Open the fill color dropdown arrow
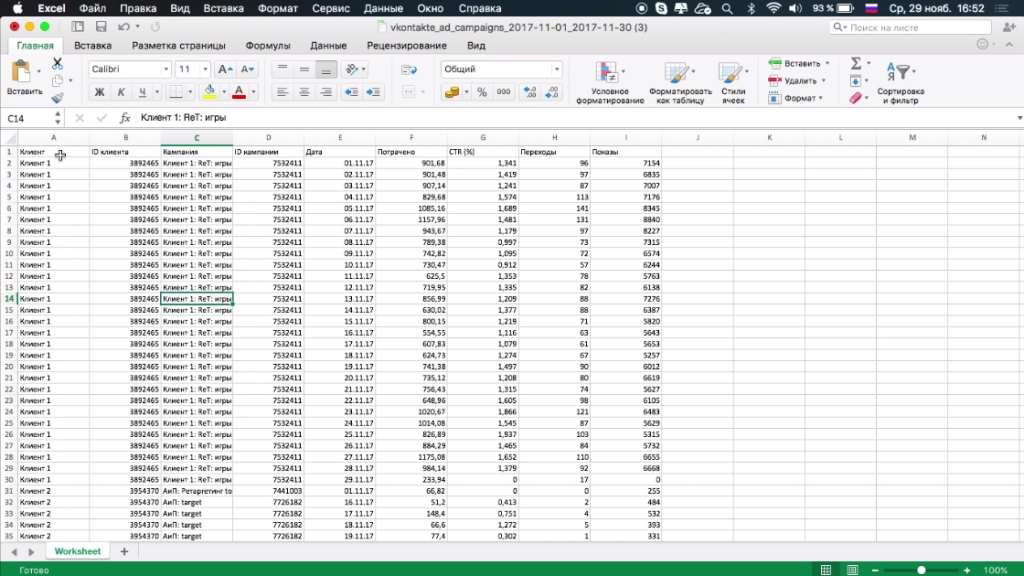 click(223, 92)
